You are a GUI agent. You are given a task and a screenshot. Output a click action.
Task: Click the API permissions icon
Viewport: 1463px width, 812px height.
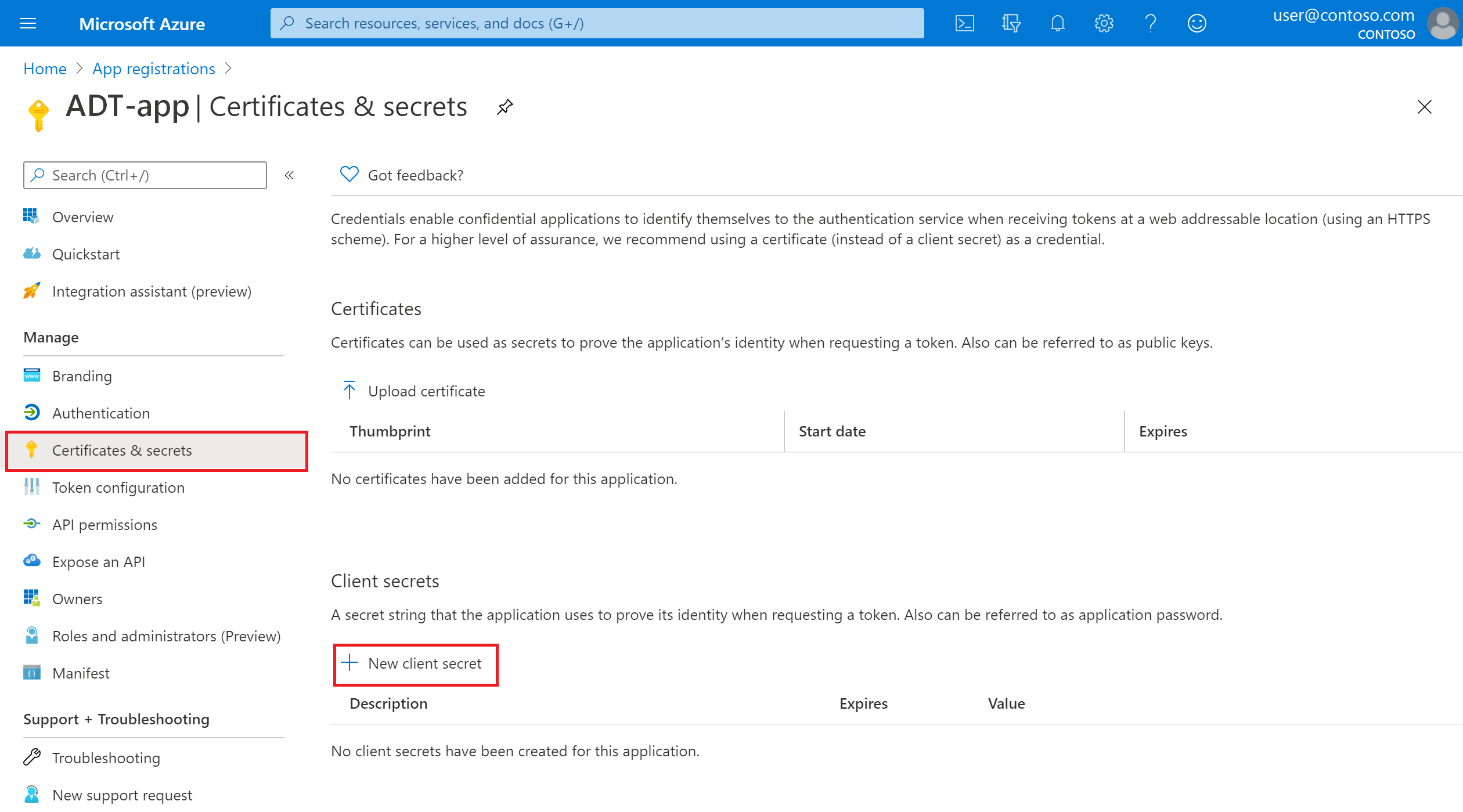tap(31, 524)
